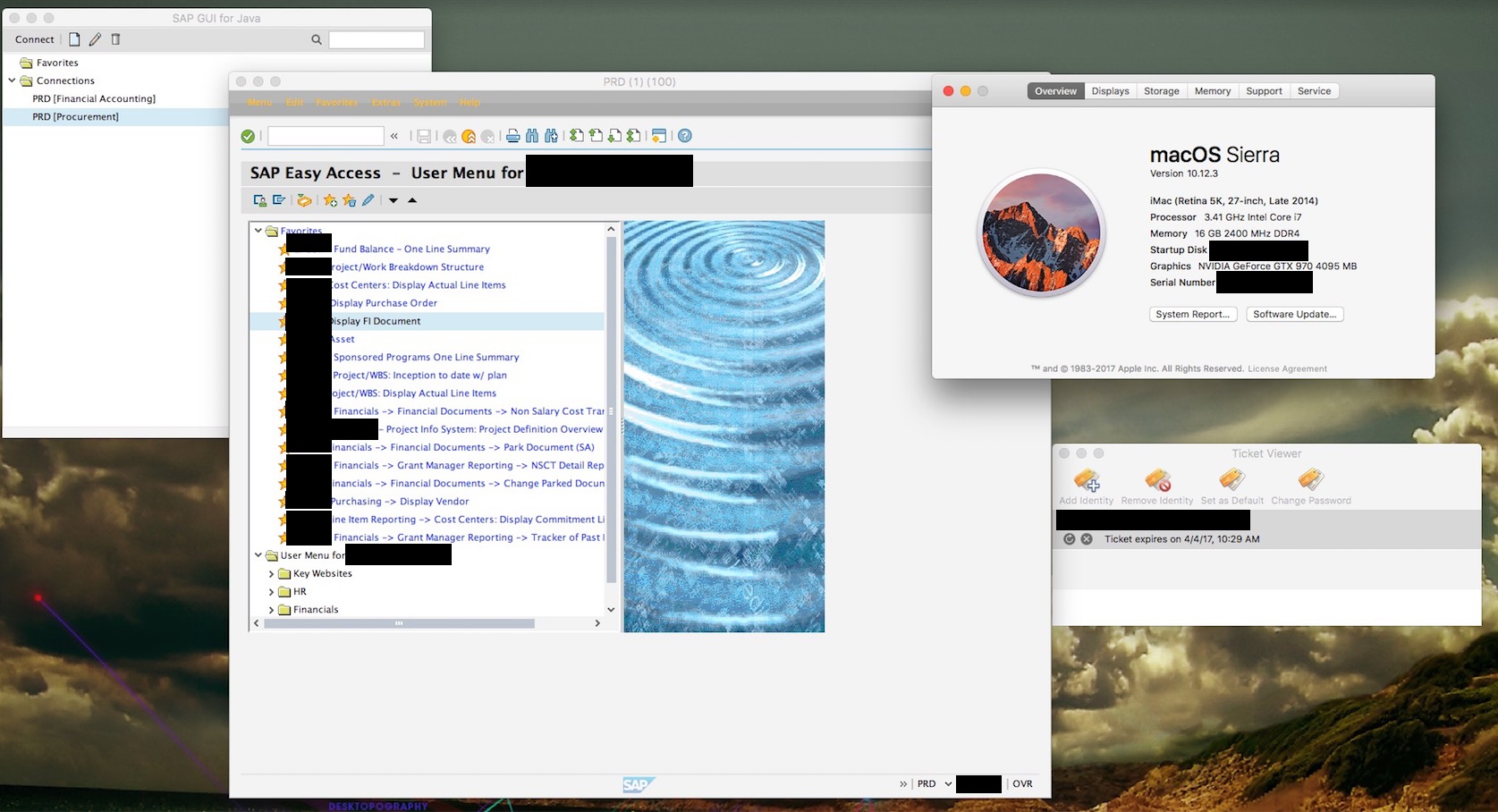
Task: Click the License Agreement link
Action: (1288, 369)
